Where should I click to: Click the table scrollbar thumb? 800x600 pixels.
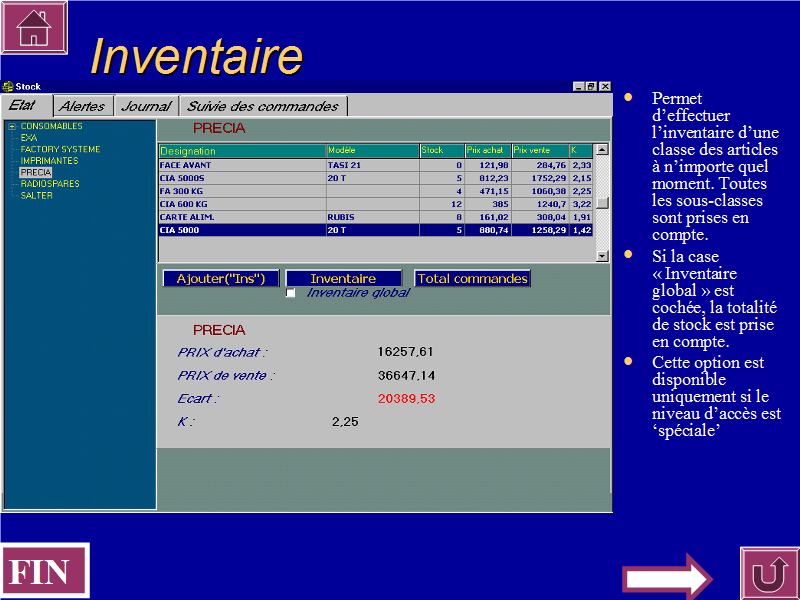(602, 203)
